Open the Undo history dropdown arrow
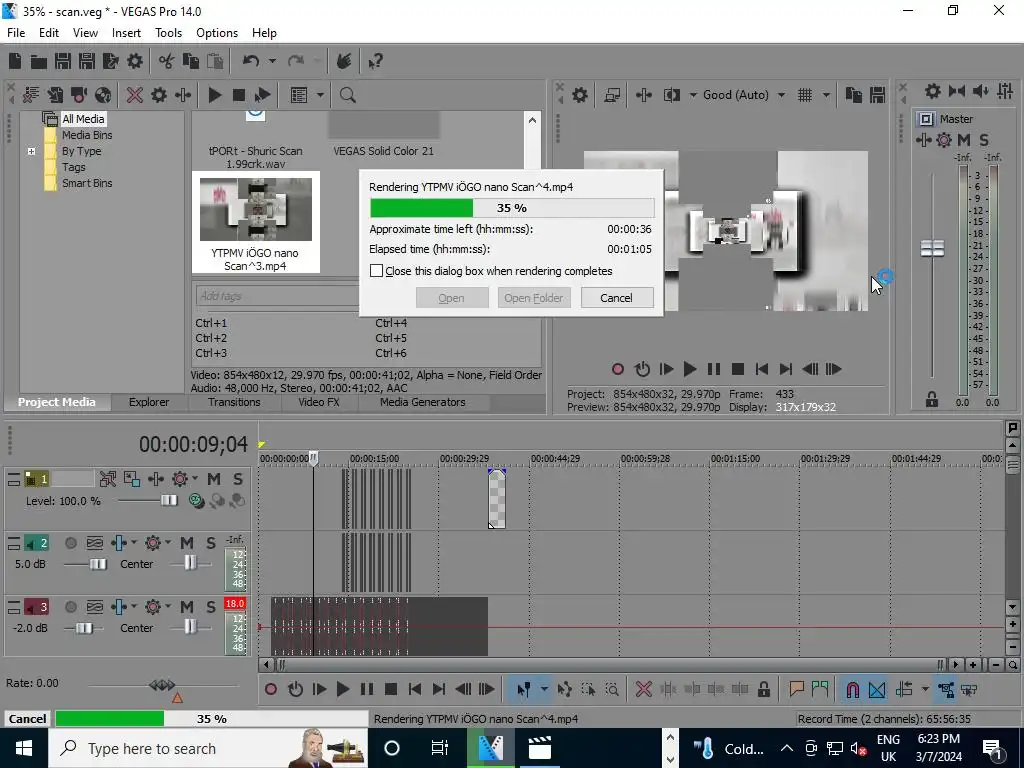This screenshot has width=1024, height=768. [272, 61]
